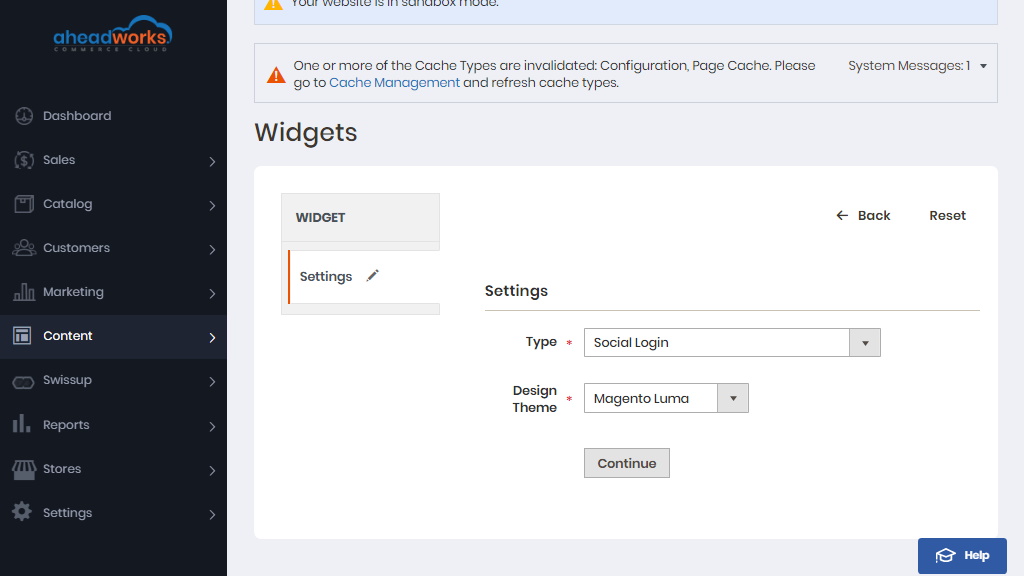Click System Messages: 1 text
The image size is (1024, 576).
909,66
